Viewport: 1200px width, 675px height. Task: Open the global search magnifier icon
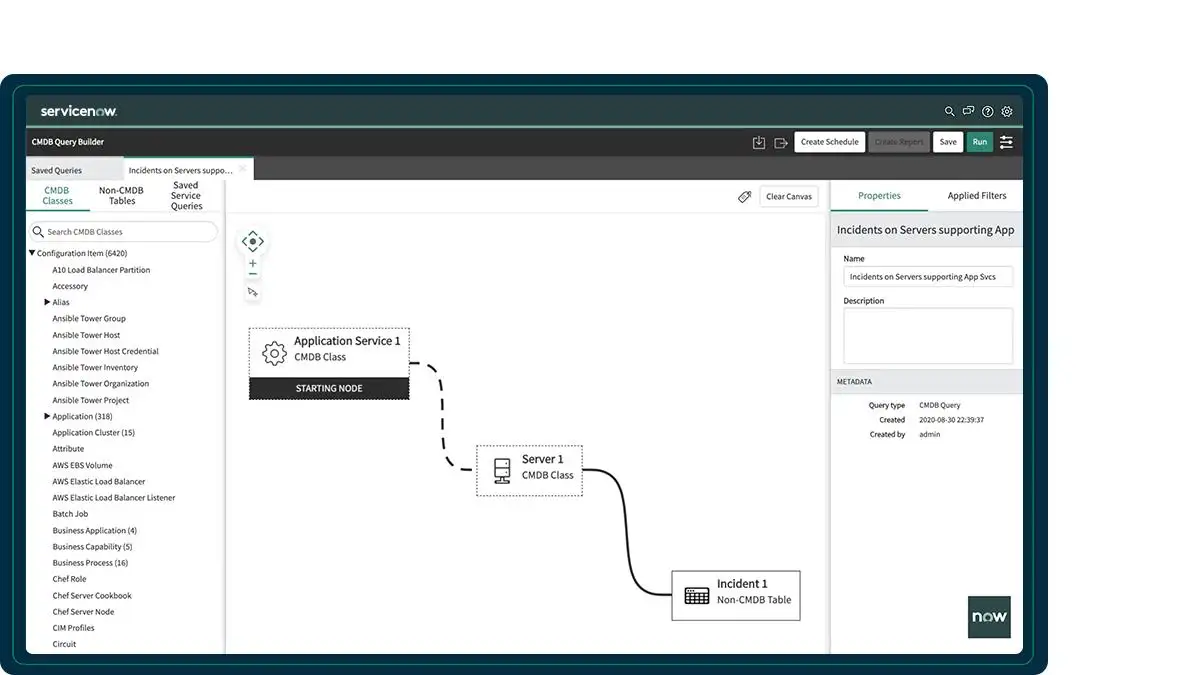[x=950, y=112]
